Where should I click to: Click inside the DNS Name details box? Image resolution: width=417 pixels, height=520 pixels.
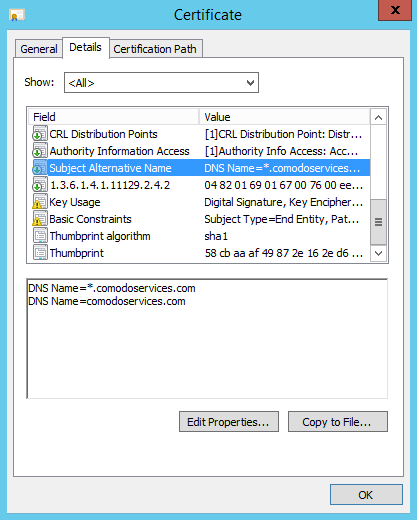click(207, 338)
